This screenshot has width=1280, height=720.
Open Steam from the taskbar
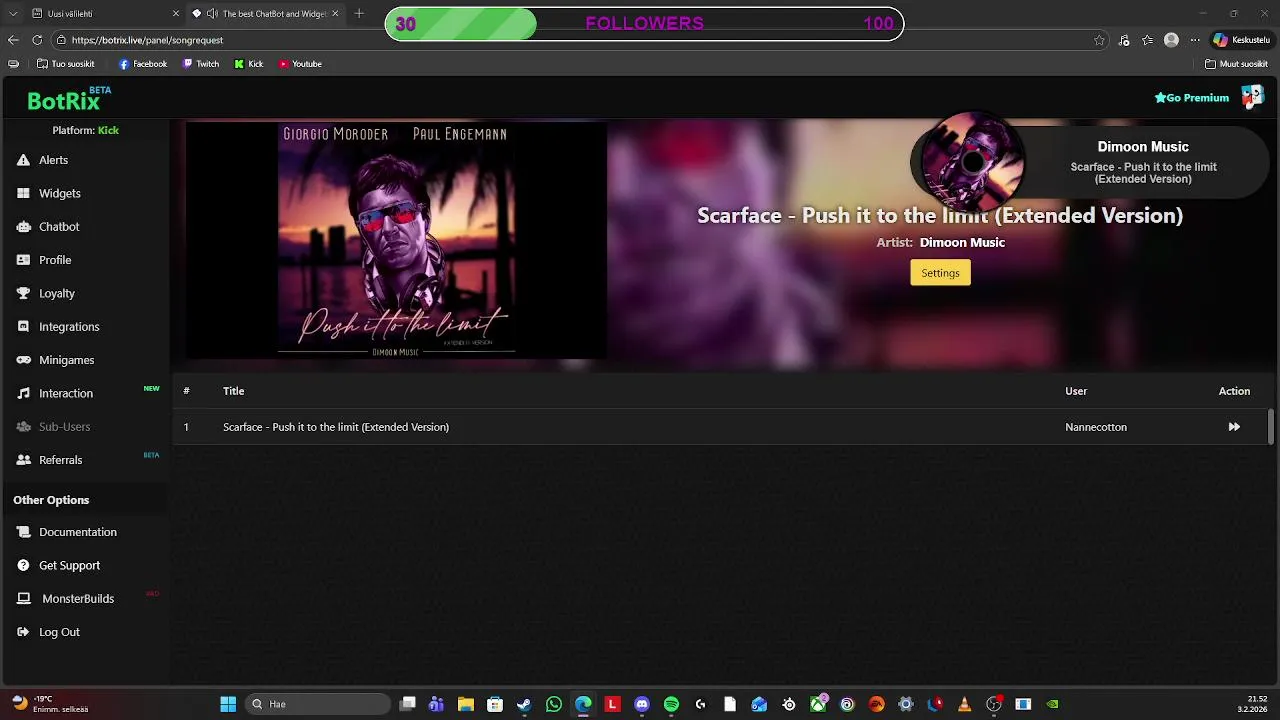[524, 704]
